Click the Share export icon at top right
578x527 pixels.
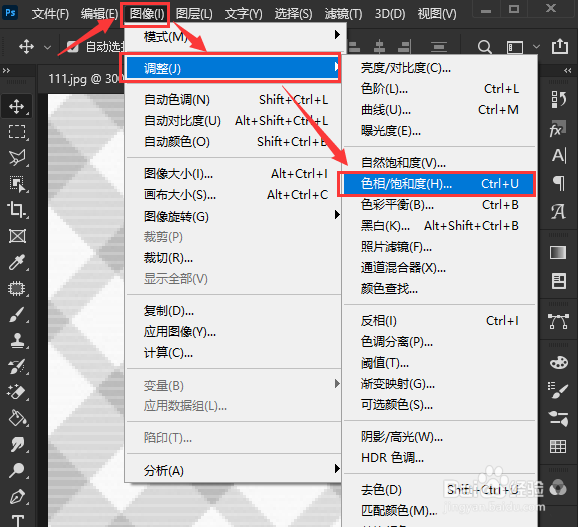click(560, 46)
